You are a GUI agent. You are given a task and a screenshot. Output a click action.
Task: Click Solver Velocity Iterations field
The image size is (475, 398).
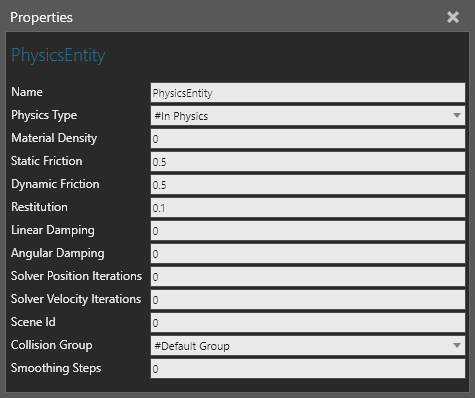[x=308, y=300]
